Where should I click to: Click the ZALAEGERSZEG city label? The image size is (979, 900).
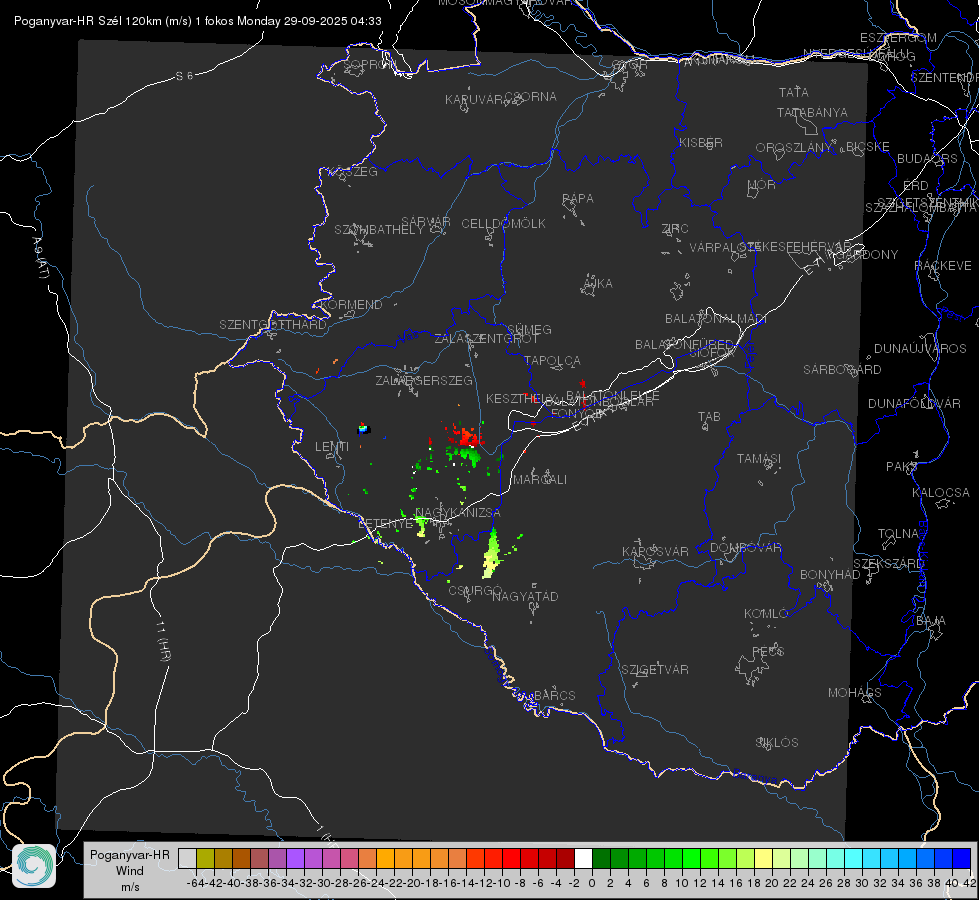coord(424,380)
